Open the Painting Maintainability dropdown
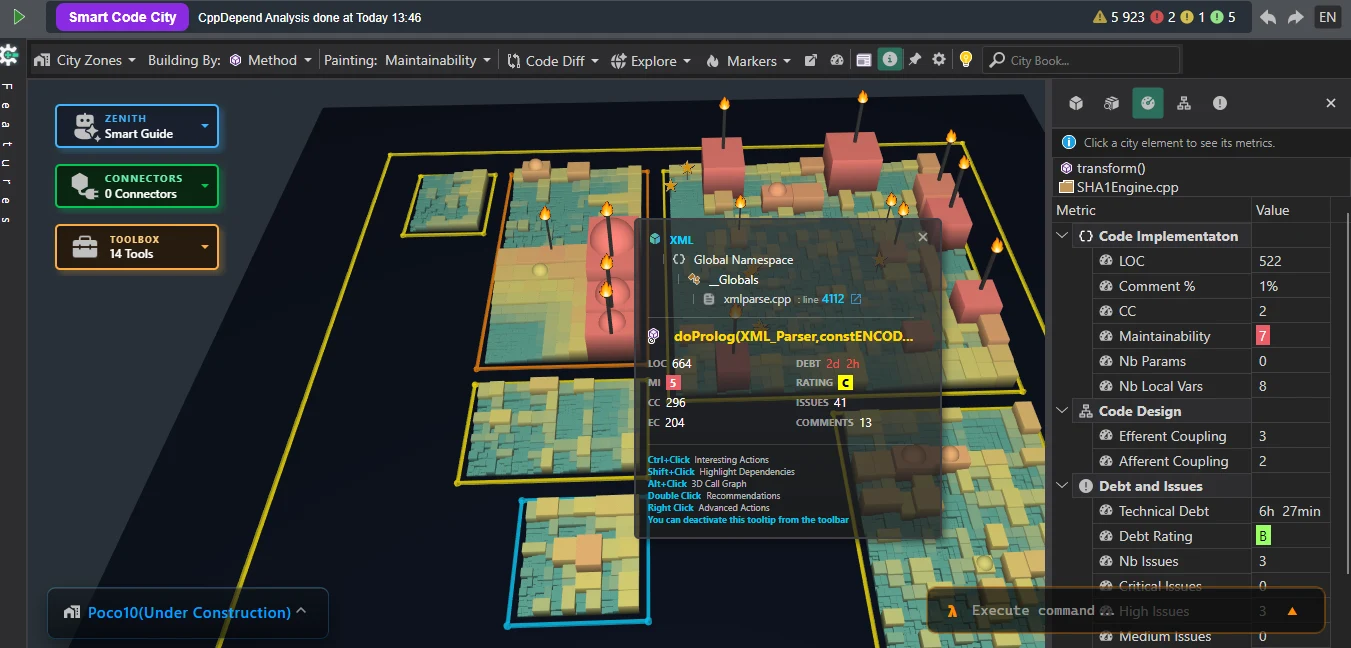The width and height of the screenshot is (1351, 648). coord(408,60)
